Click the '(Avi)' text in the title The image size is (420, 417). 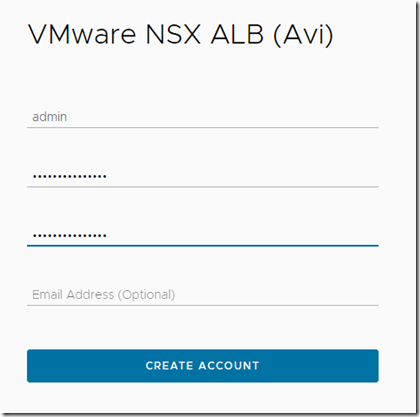click(x=303, y=35)
